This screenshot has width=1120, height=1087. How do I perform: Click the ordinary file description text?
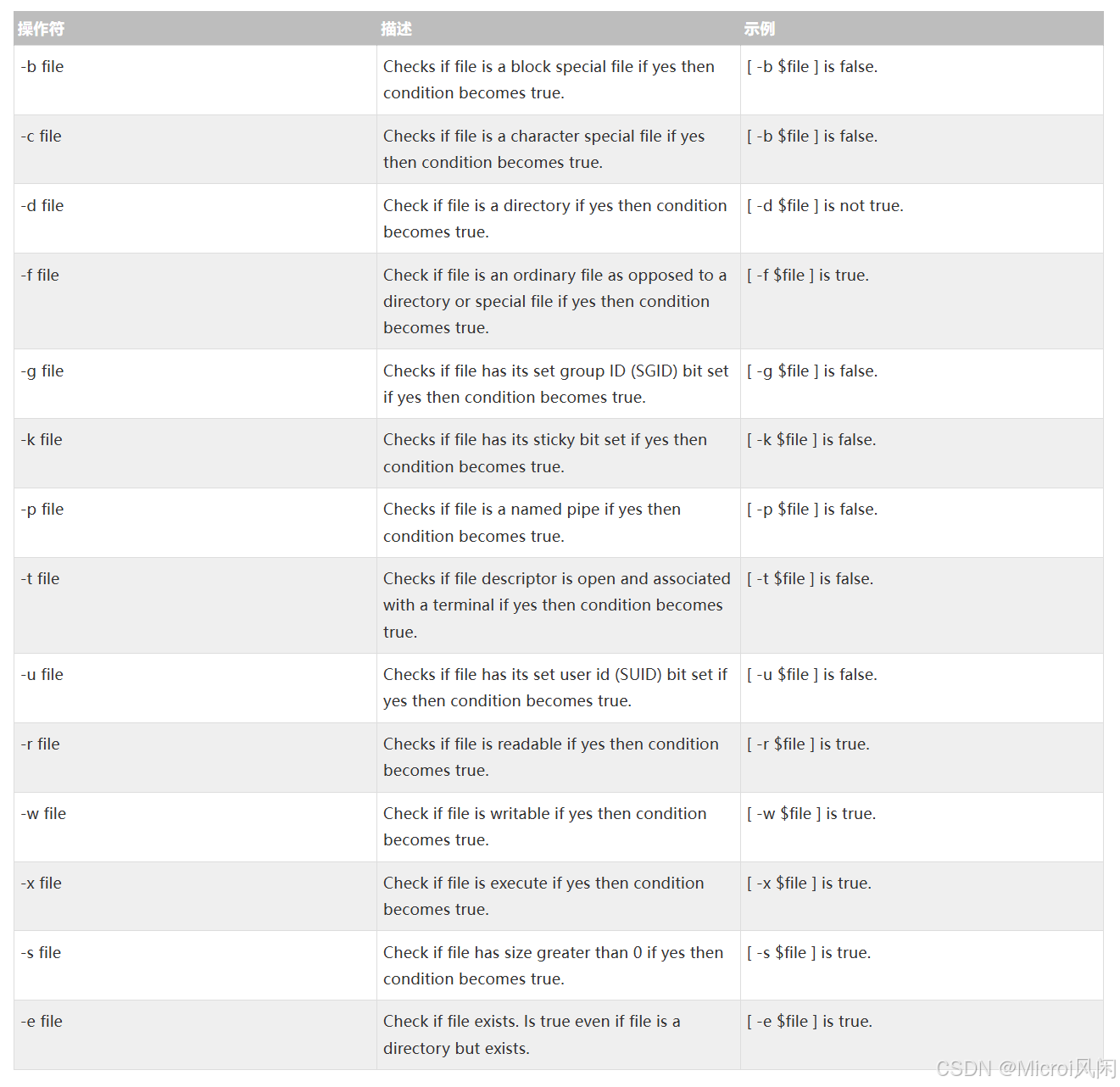pyautogui.click(x=554, y=301)
